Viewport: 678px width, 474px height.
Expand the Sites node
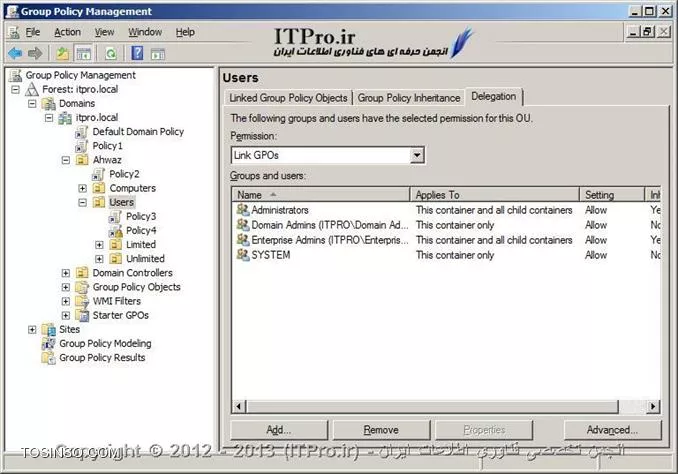pos(32,330)
